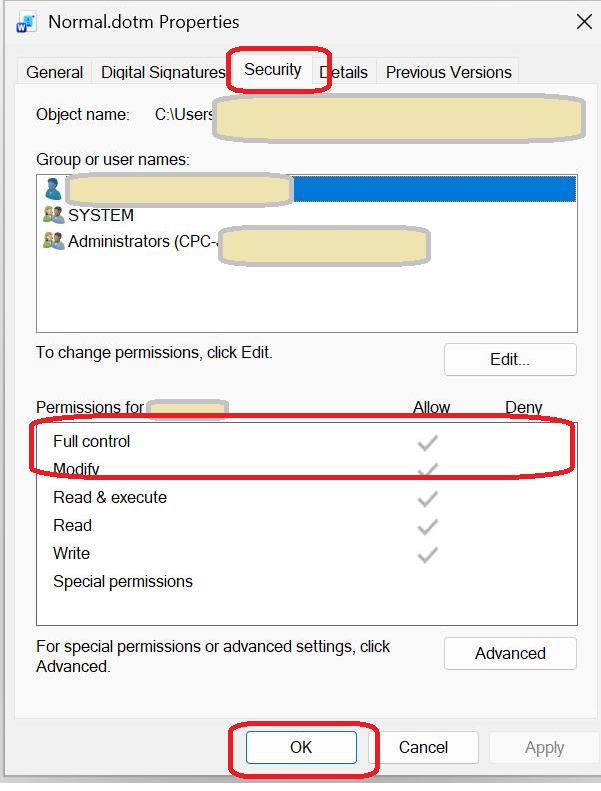Click the Read & execute allow checkmark
Image resolution: width=601 pixels, height=791 pixels.
427,499
